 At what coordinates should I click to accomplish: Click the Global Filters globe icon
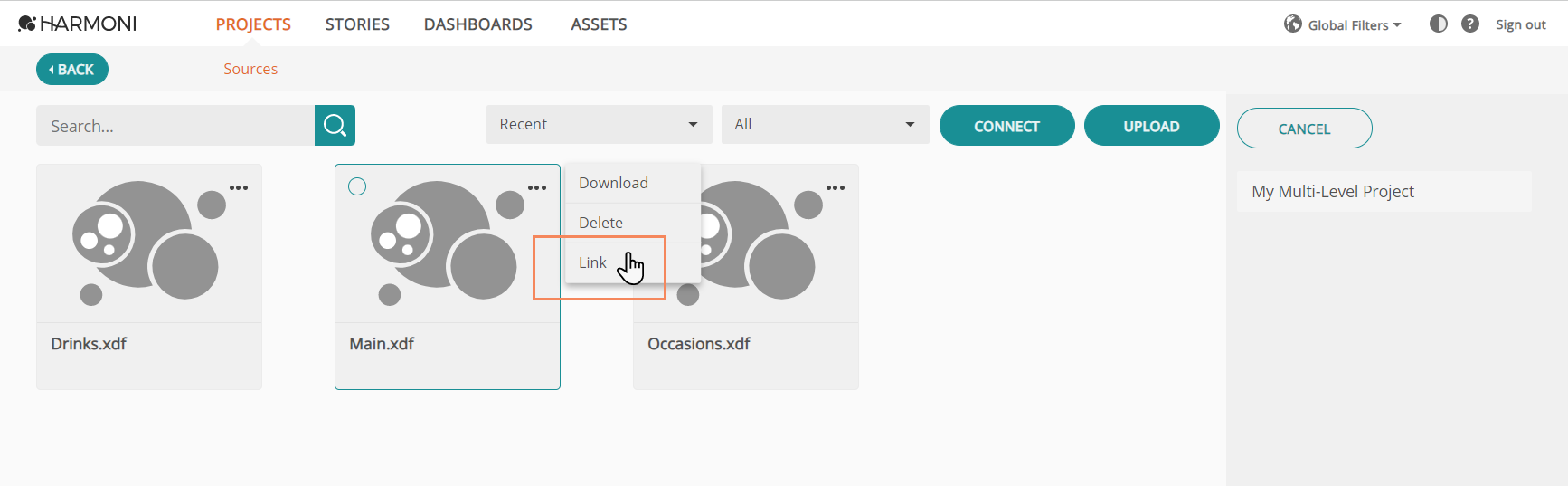(x=1293, y=24)
